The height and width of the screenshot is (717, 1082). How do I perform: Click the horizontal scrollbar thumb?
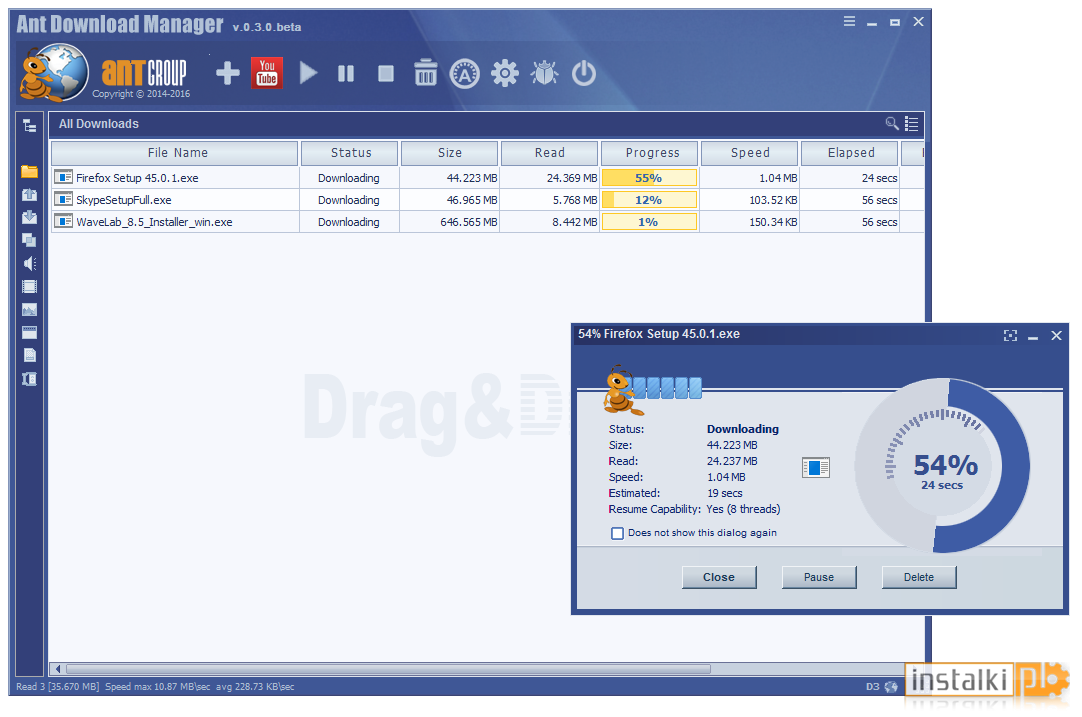(x=388, y=669)
